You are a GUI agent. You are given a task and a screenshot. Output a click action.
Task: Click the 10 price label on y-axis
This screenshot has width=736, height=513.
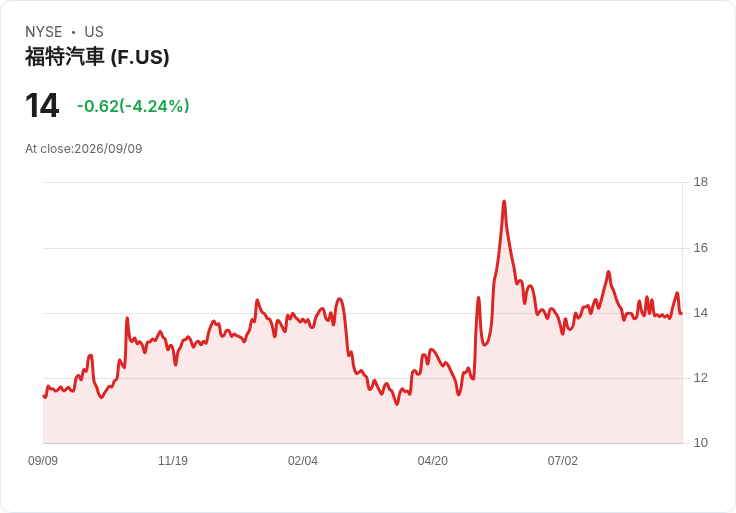[701, 443]
